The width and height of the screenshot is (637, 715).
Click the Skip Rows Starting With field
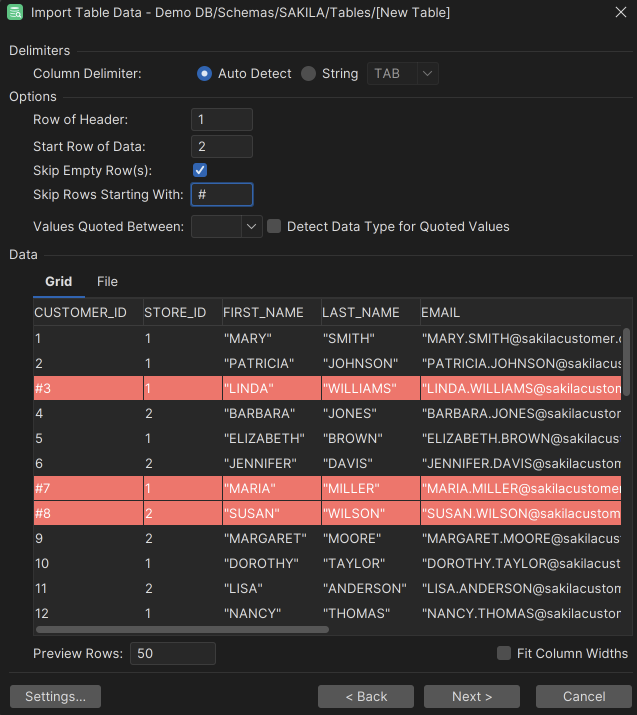221,195
